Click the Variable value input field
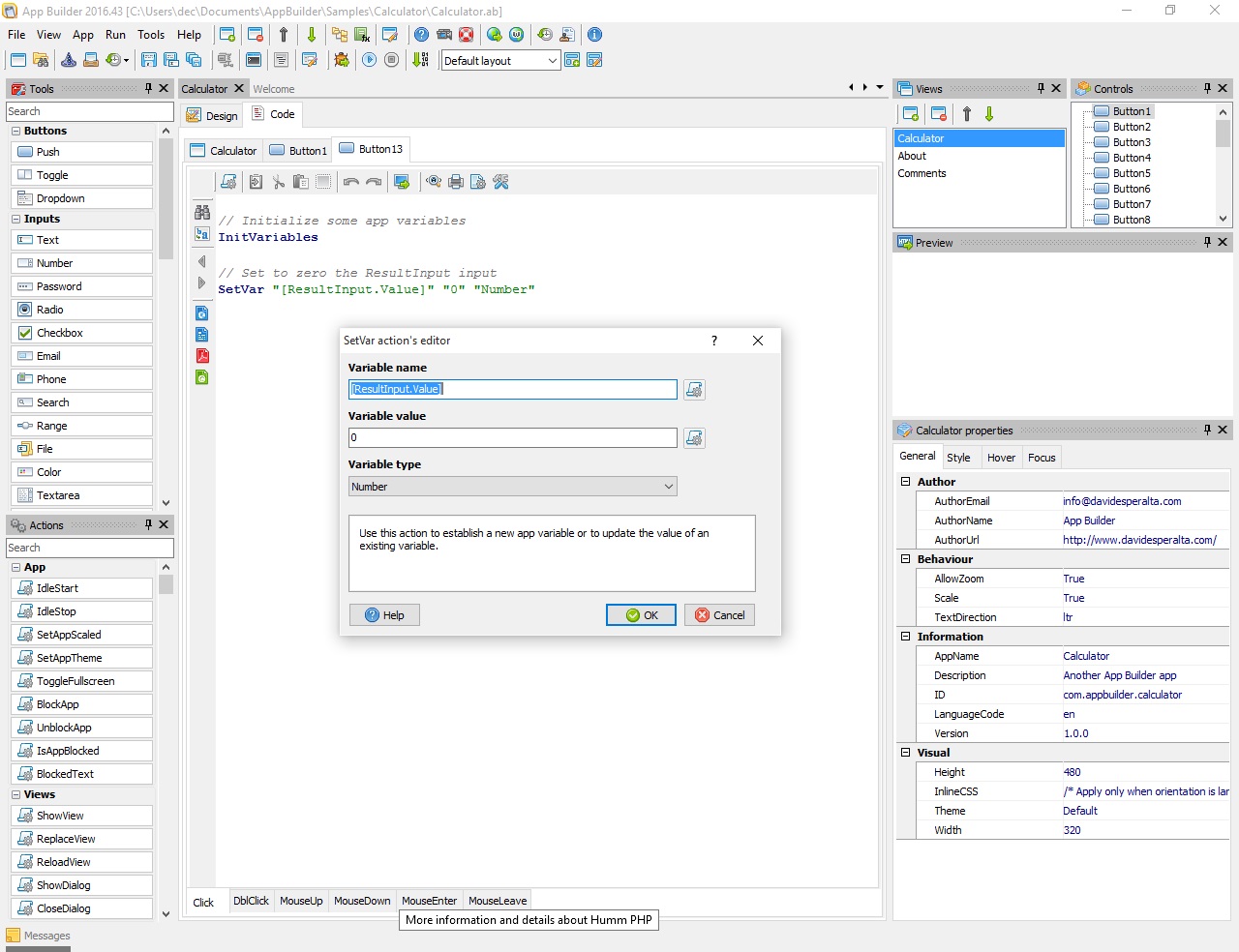Viewport: 1239px width, 952px height. (513, 437)
